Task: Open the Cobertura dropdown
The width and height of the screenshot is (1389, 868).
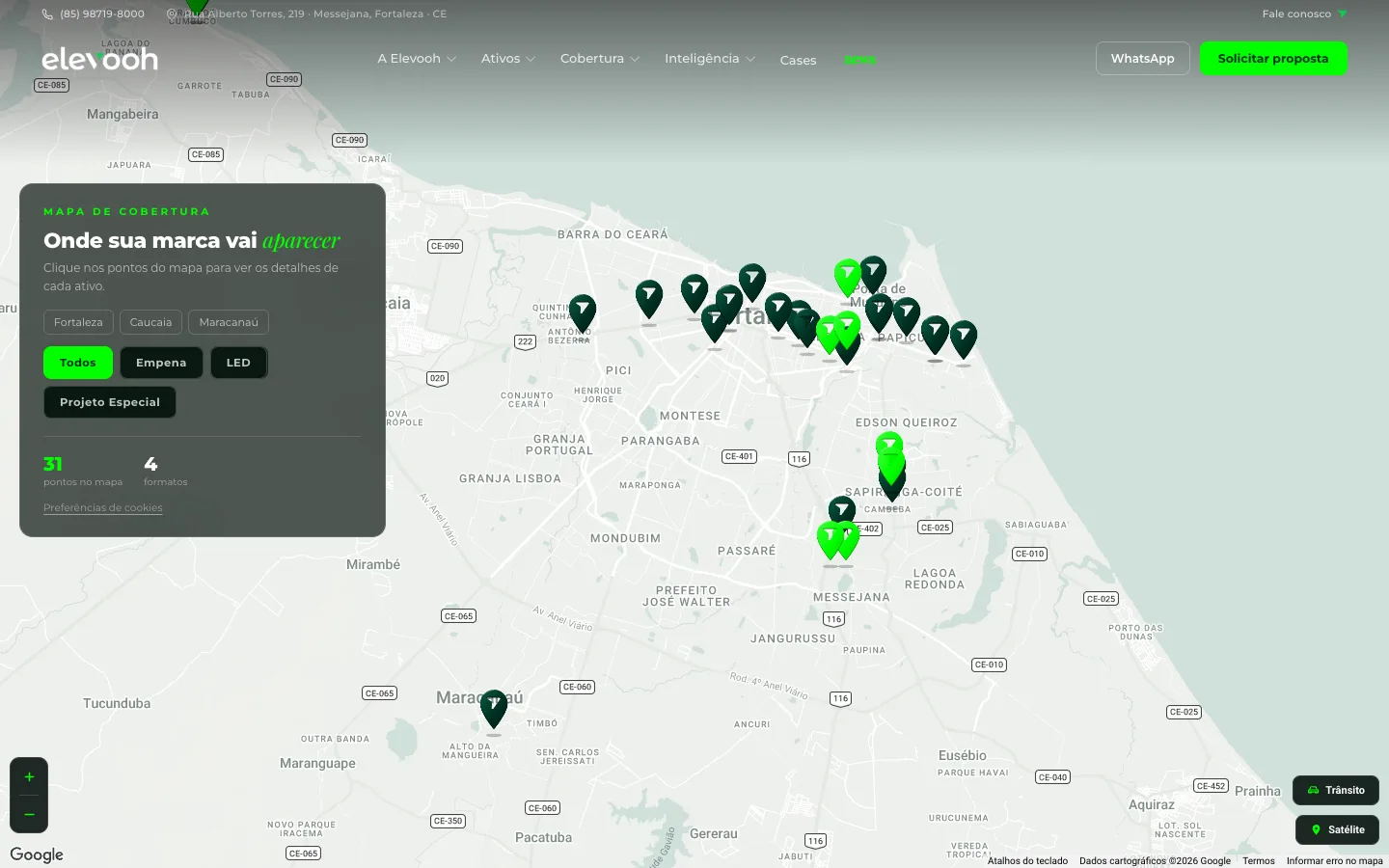Action: [600, 59]
